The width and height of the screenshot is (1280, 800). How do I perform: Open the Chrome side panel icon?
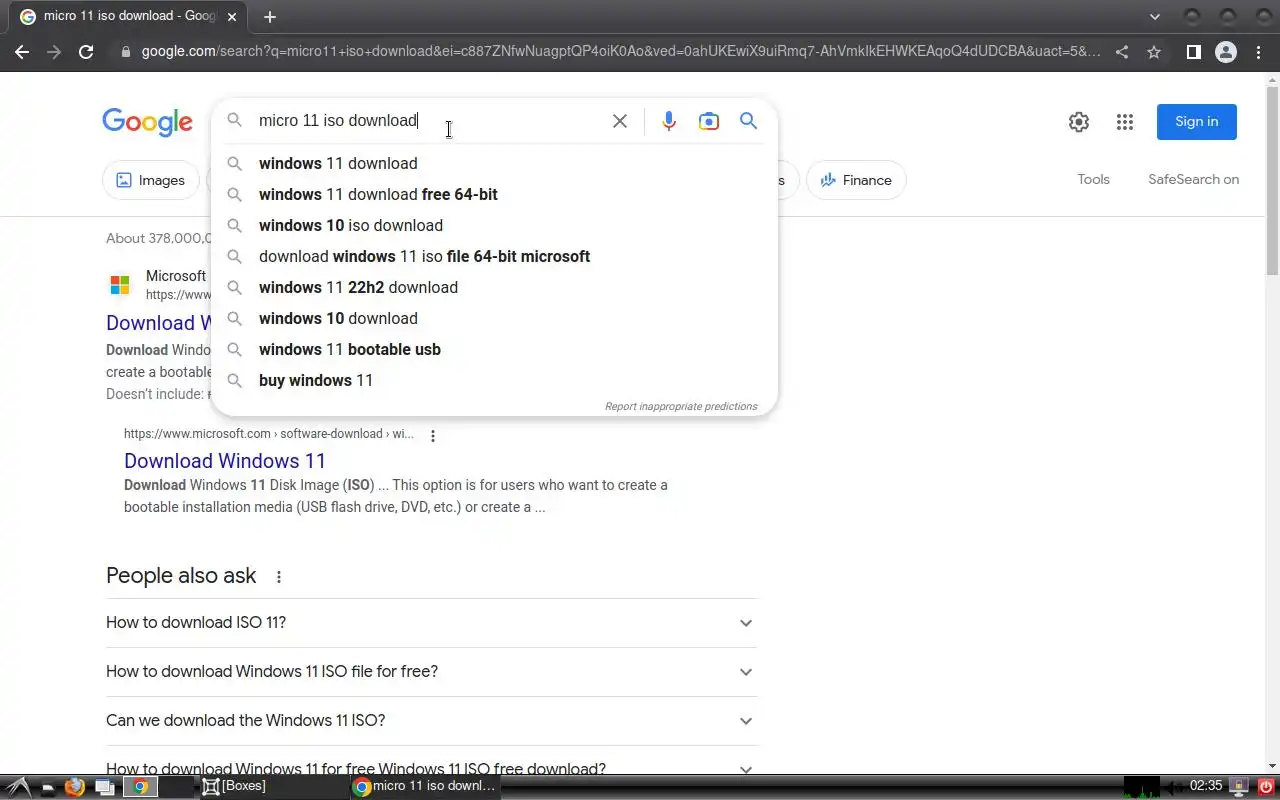point(1193,52)
